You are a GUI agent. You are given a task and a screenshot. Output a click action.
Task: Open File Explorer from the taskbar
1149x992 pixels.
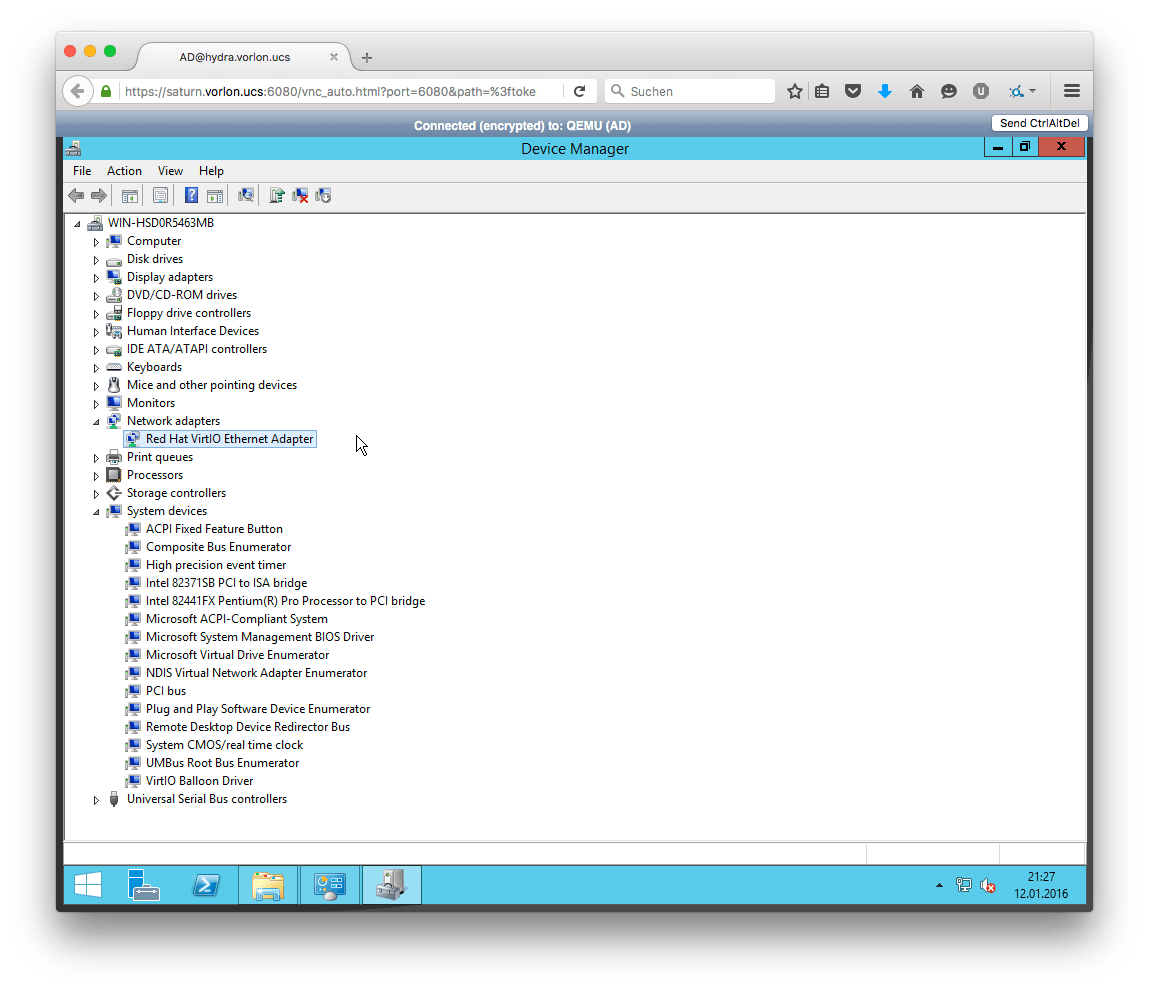click(x=267, y=885)
